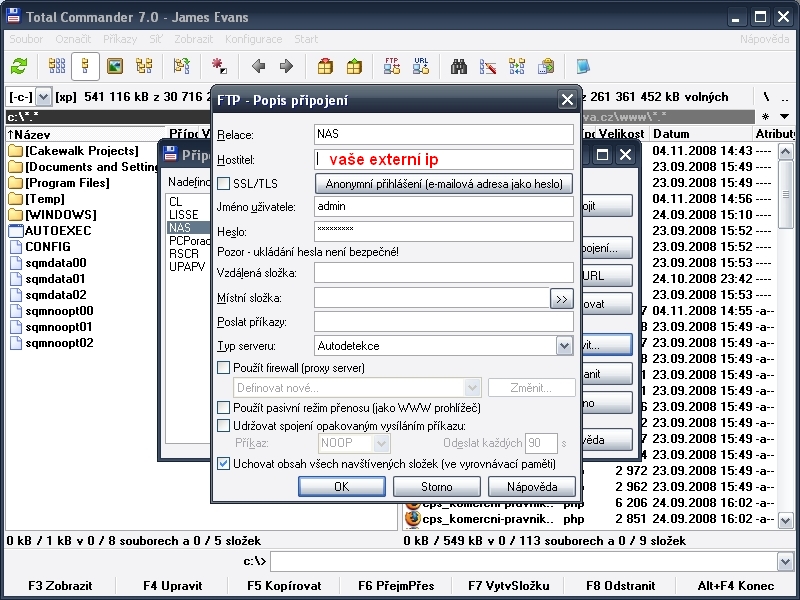Expand the command line history dropdown
800x600 pixels.
(785, 562)
